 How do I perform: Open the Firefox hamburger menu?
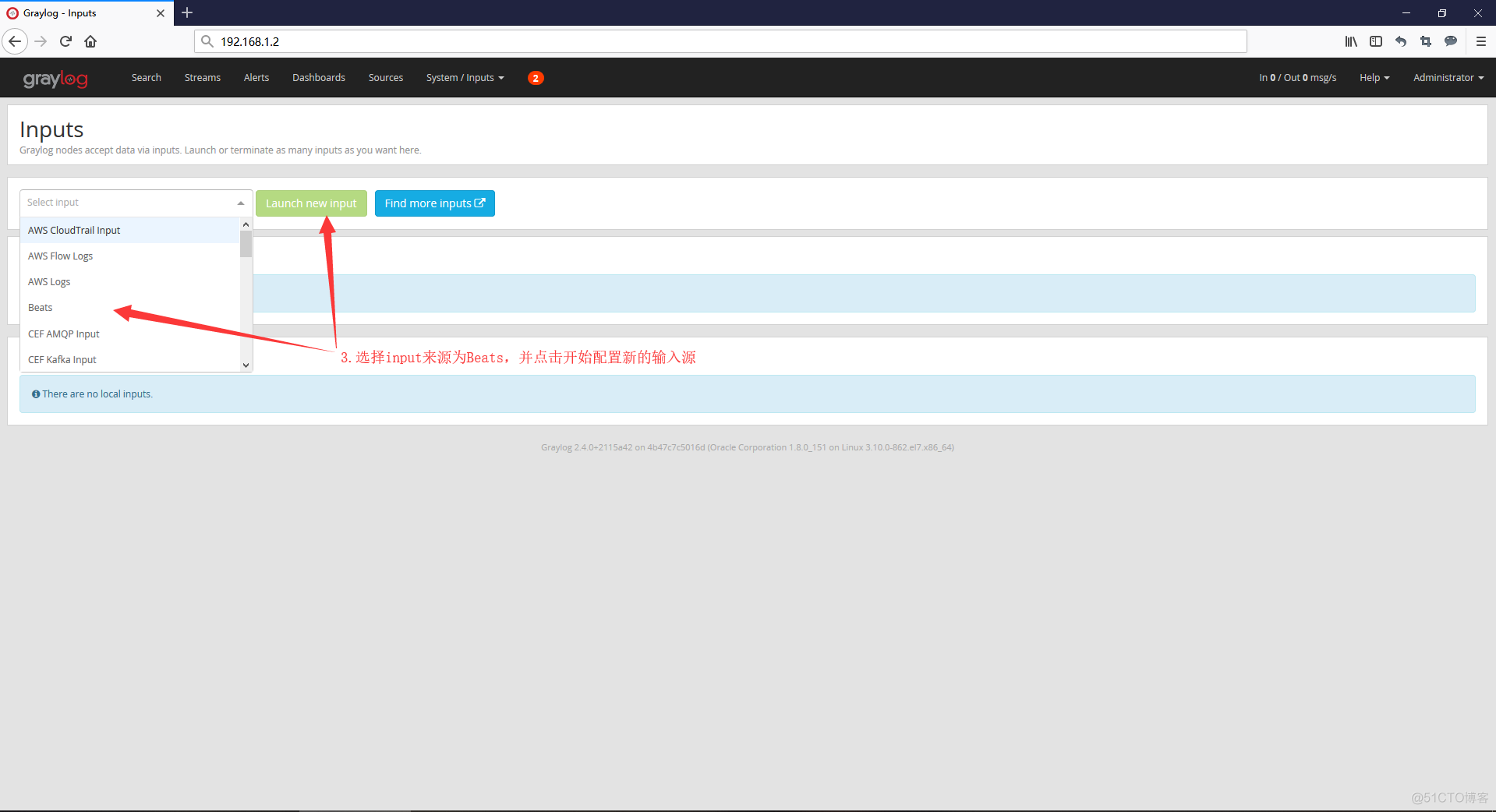[x=1481, y=41]
